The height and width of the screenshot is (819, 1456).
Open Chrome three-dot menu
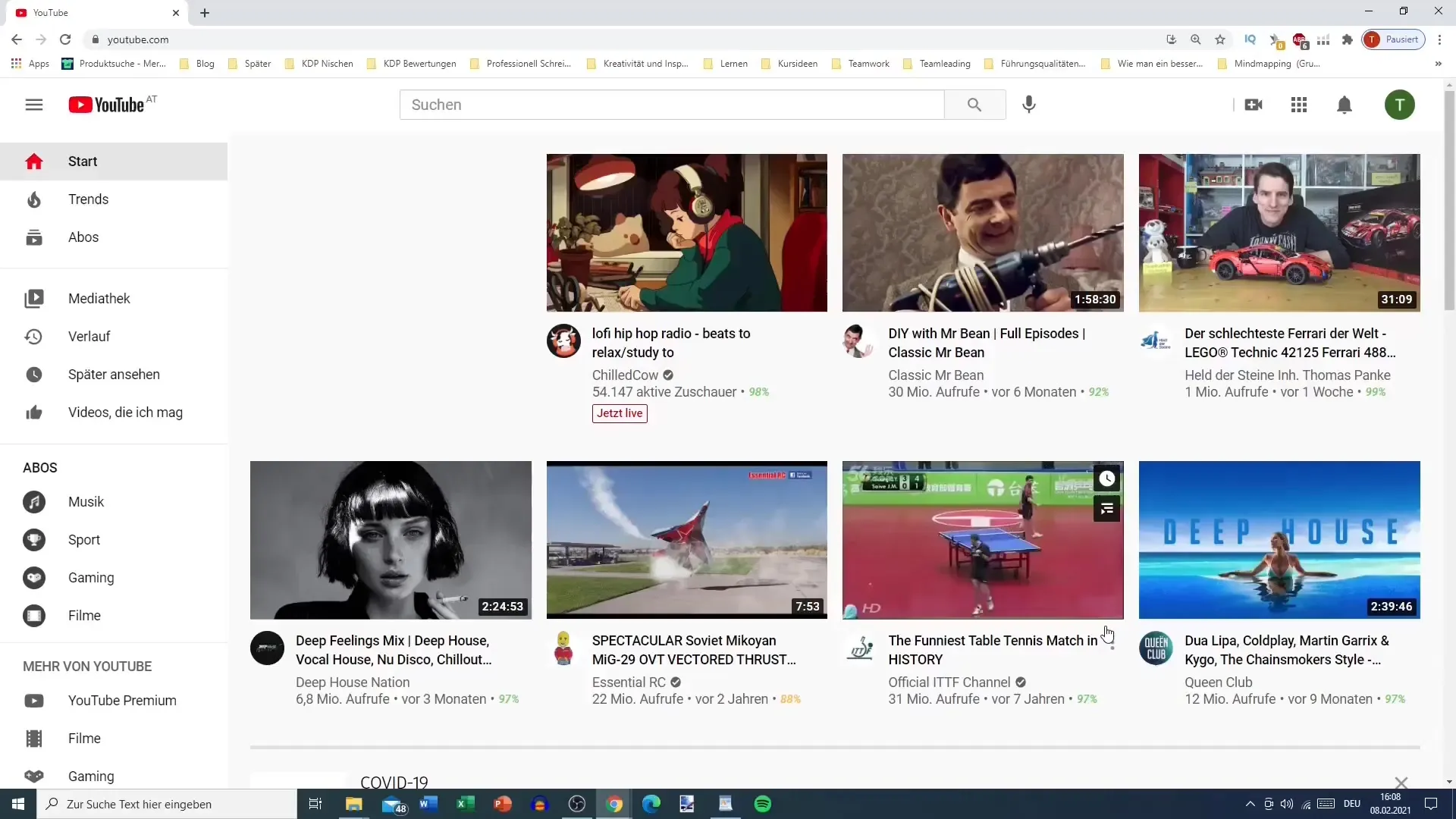click(x=1439, y=39)
